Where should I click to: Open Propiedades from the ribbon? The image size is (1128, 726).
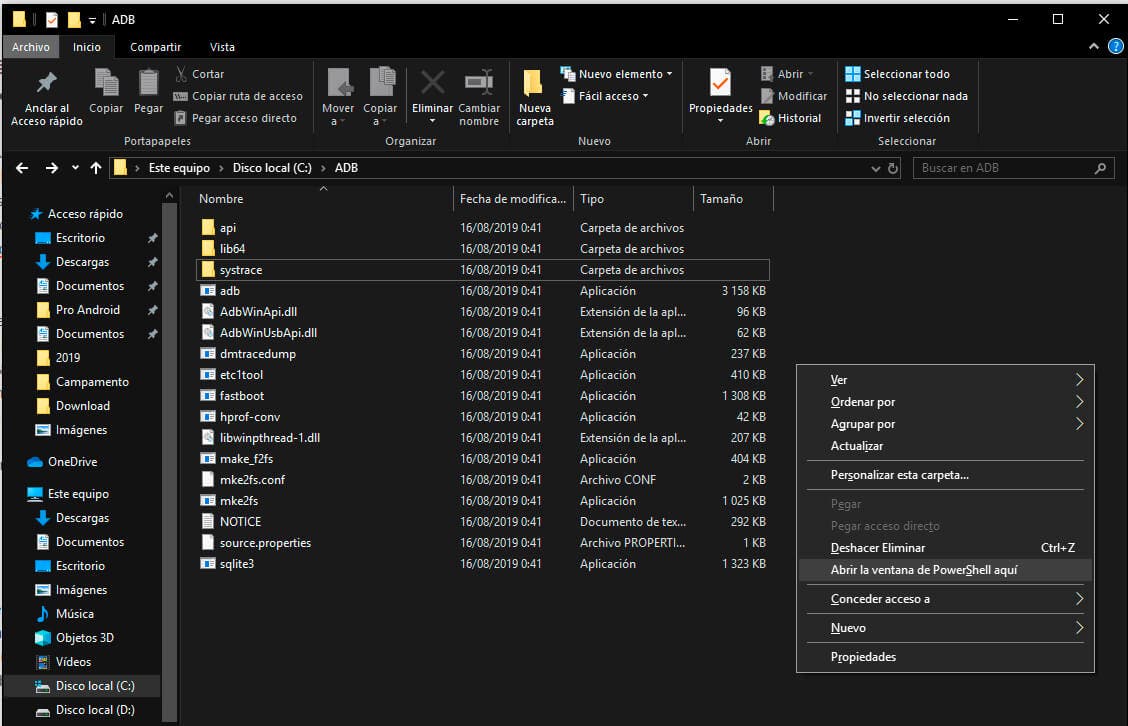pos(720,84)
